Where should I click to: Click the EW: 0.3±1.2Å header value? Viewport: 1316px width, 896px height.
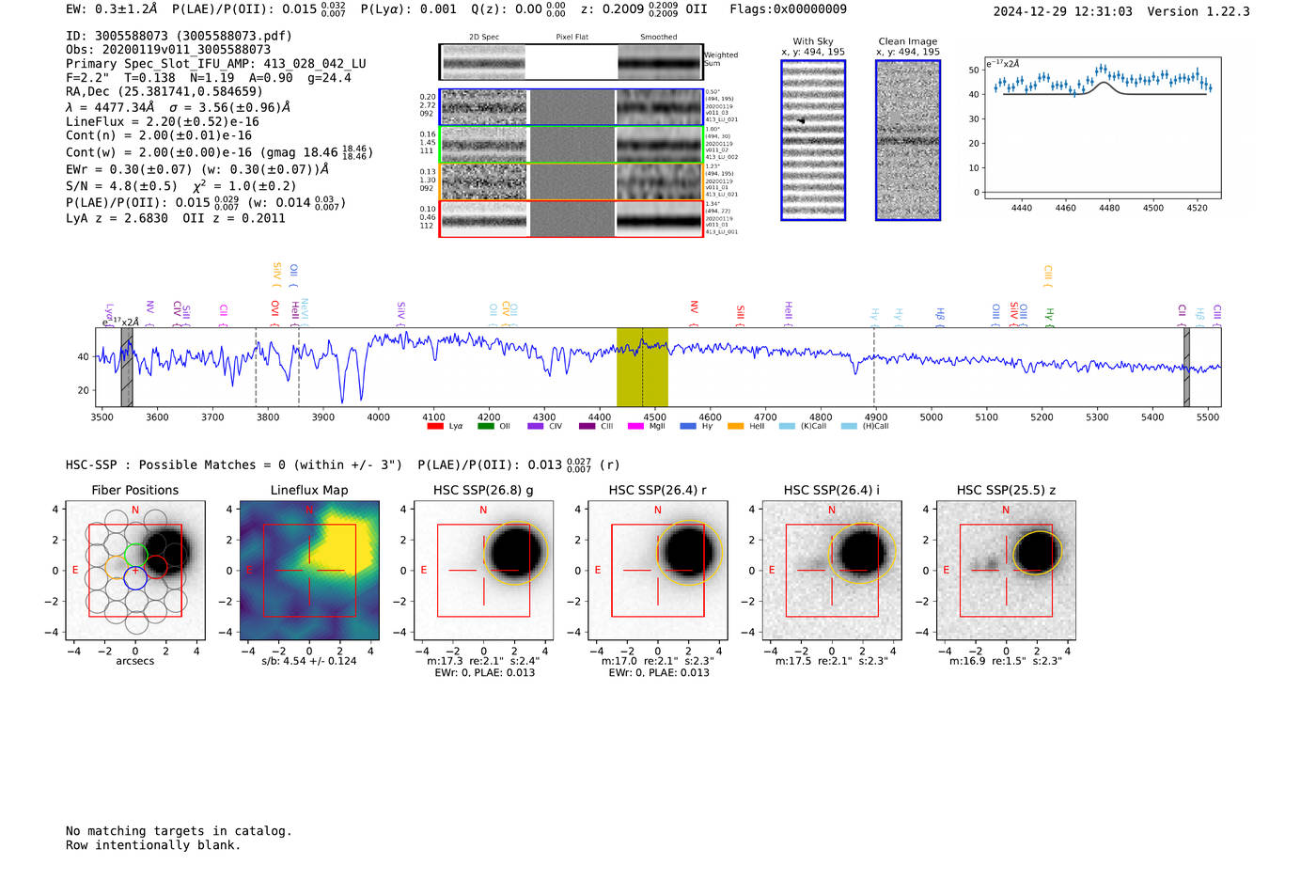111,9
